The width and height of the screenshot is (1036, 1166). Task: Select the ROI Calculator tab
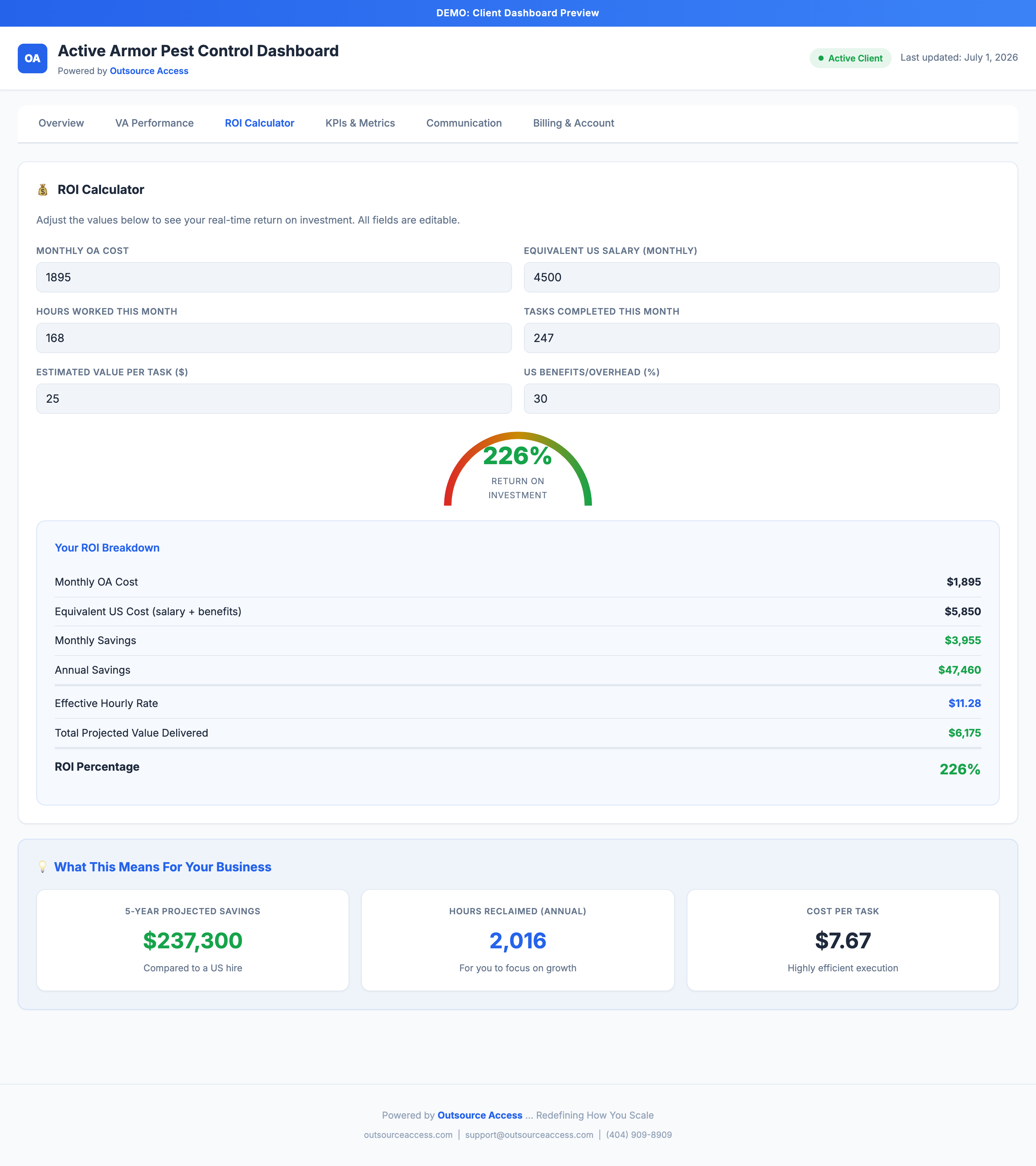[259, 123]
